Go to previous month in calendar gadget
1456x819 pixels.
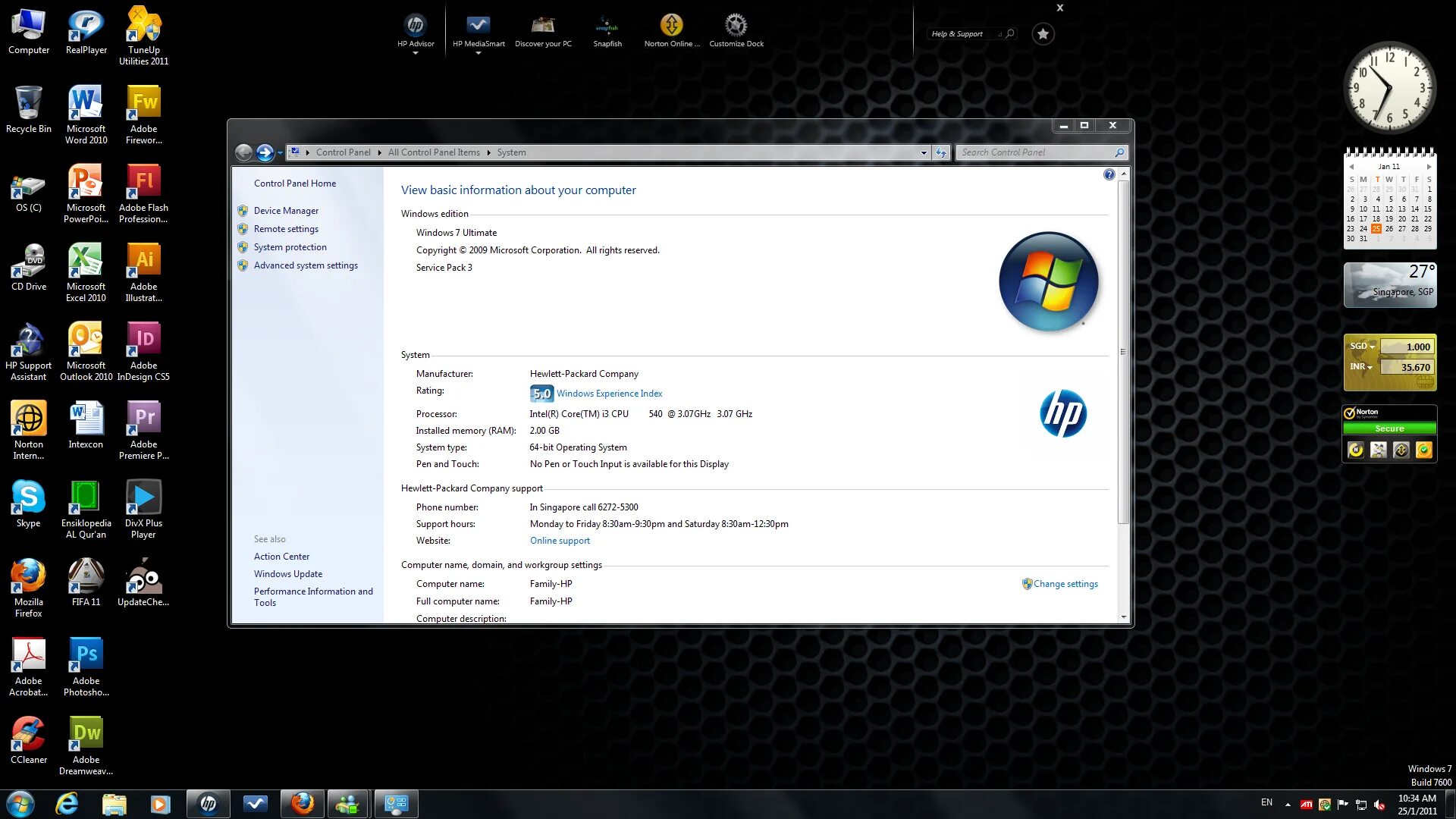1351,167
